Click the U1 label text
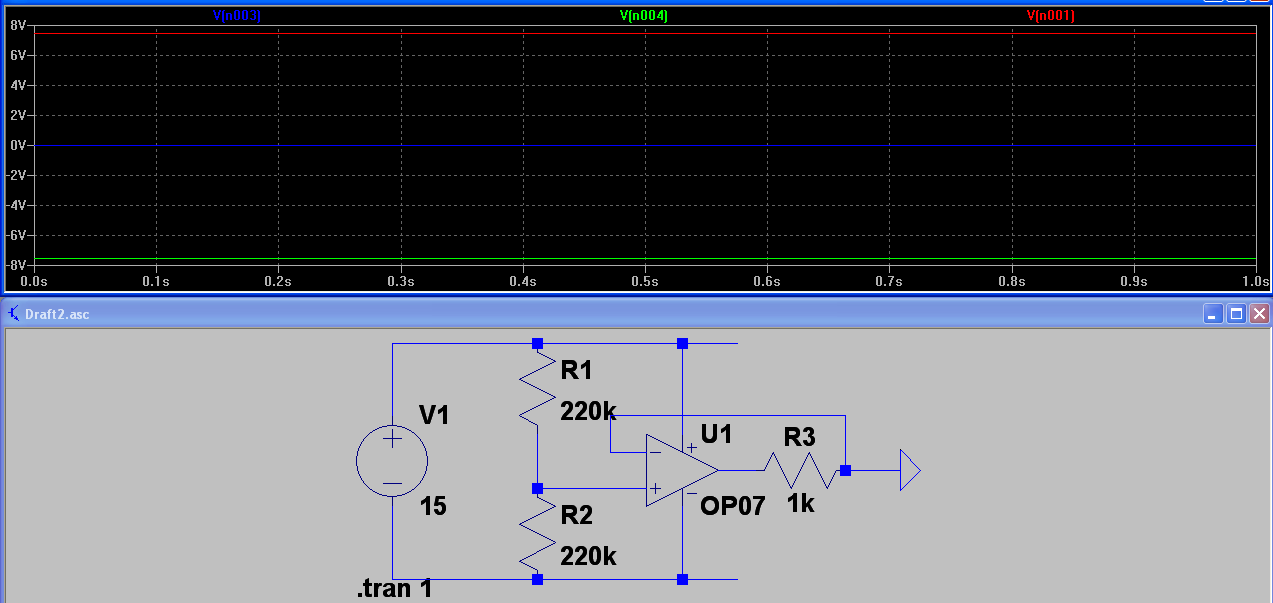1273x603 pixels. pos(717,434)
